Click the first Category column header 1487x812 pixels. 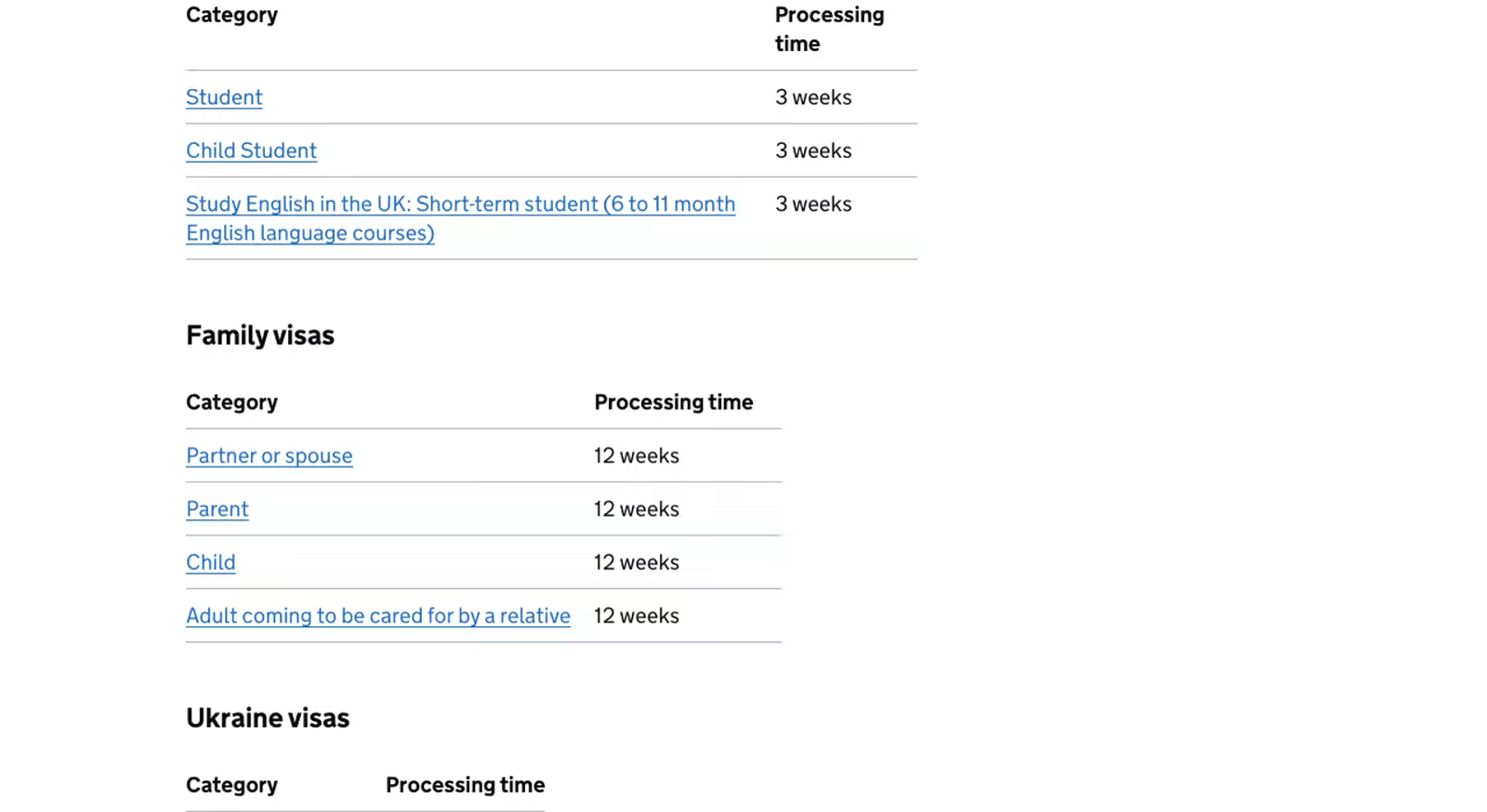click(231, 15)
